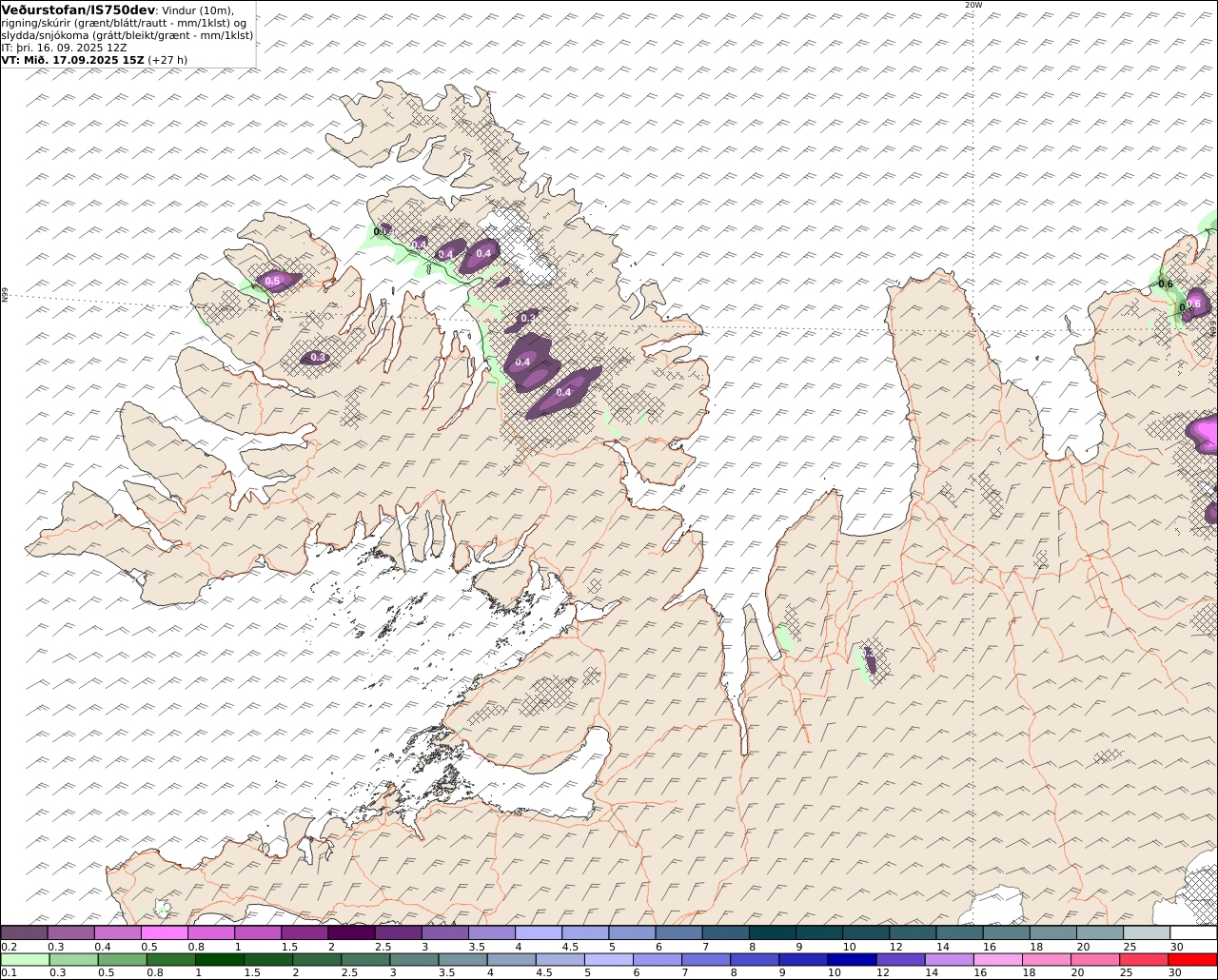Image resolution: width=1218 pixels, height=980 pixels.
Task: Pick the lower-row legend swatch labeled 20
Action: [x=1096, y=959]
